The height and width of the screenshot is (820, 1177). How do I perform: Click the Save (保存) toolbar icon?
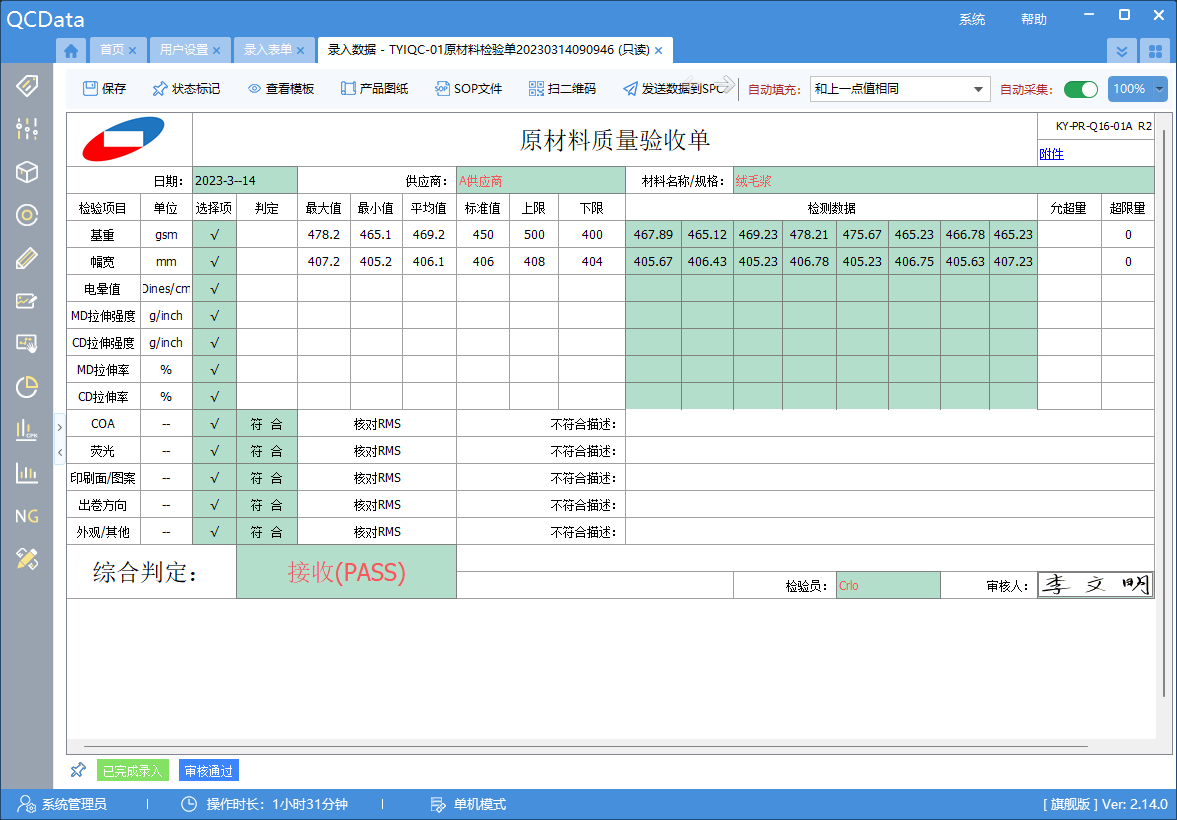[104, 89]
